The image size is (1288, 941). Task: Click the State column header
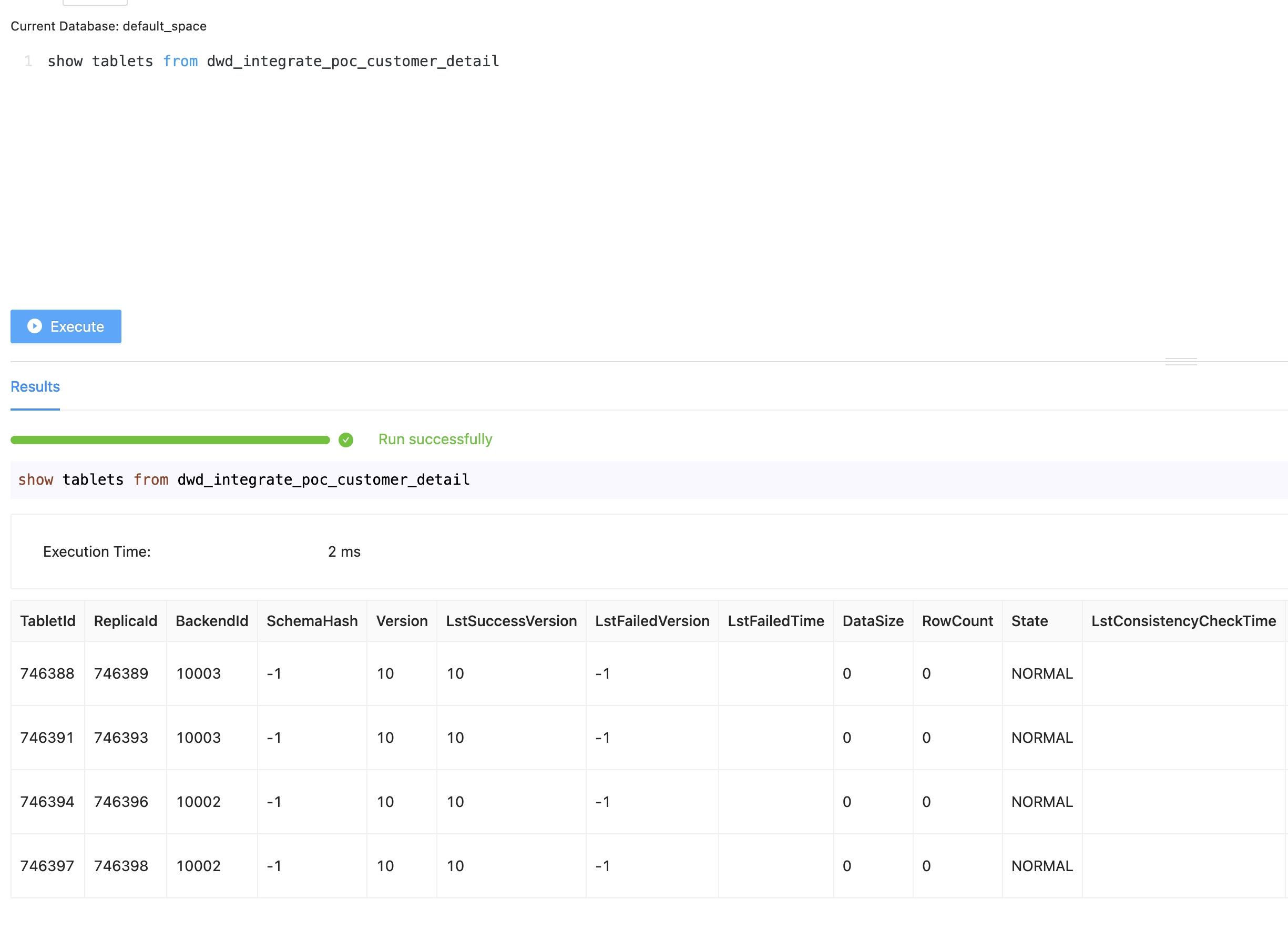(x=1029, y=621)
